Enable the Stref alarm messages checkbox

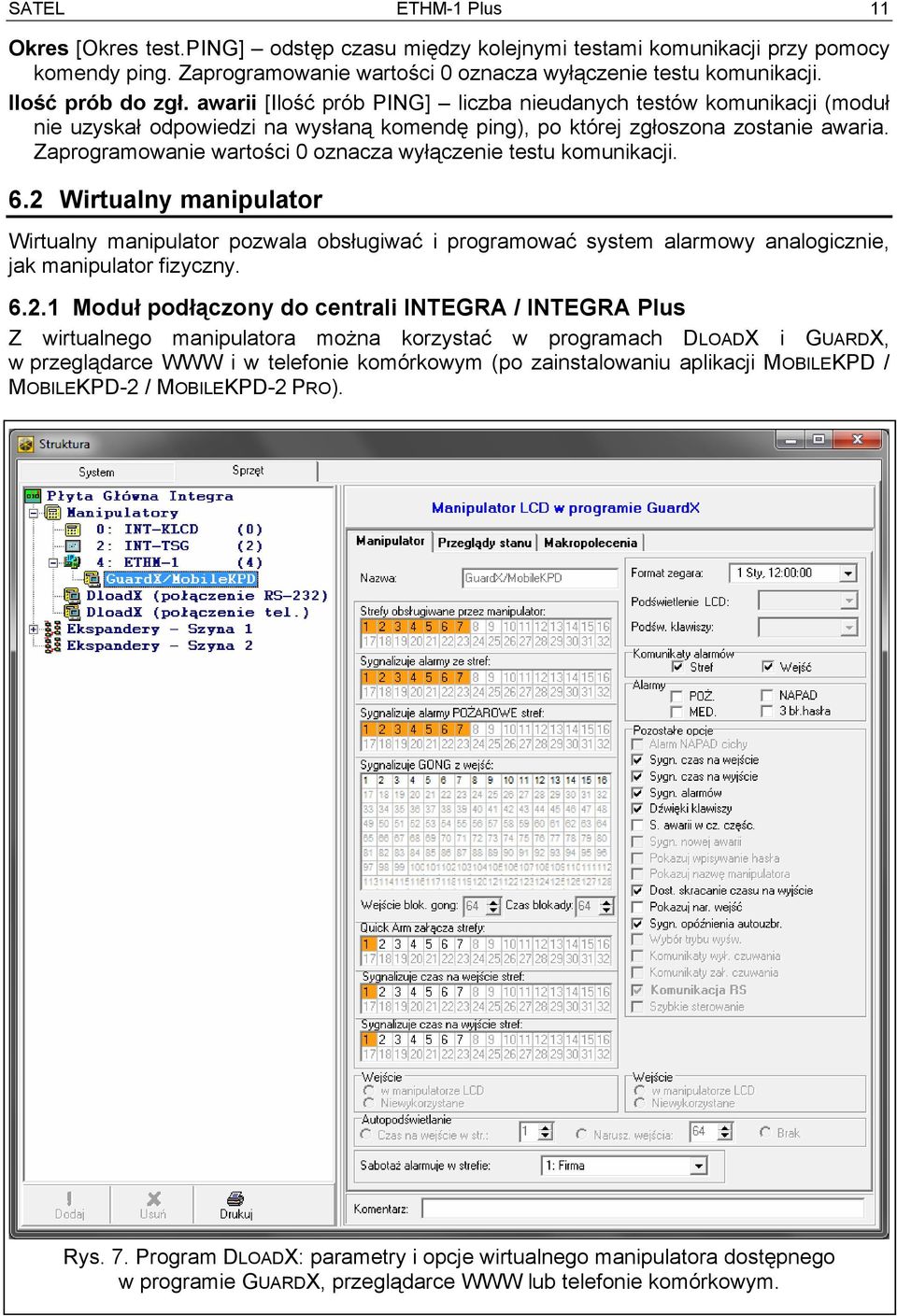[678, 667]
